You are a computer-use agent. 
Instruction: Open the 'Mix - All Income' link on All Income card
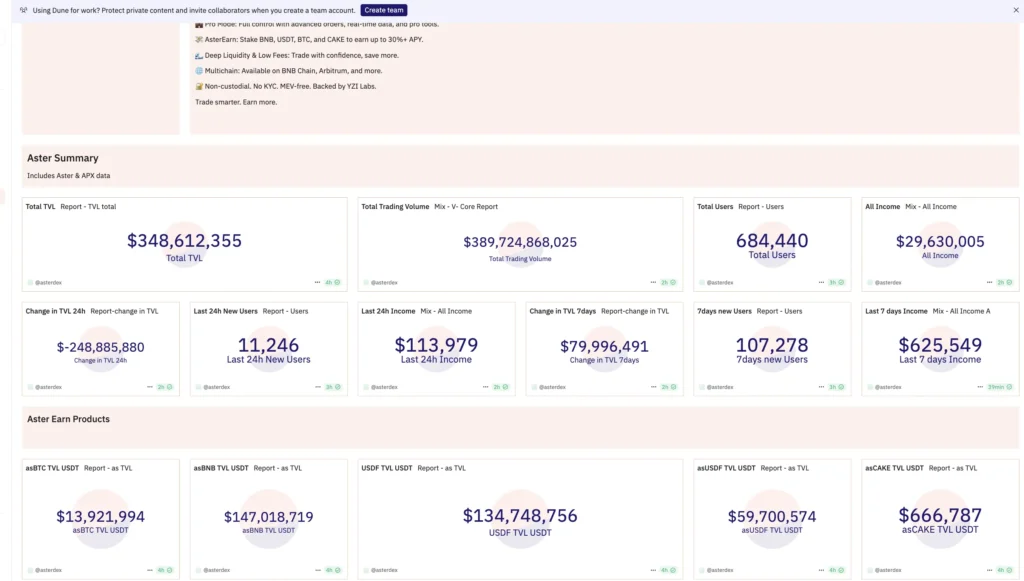click(x=931, y=207)
